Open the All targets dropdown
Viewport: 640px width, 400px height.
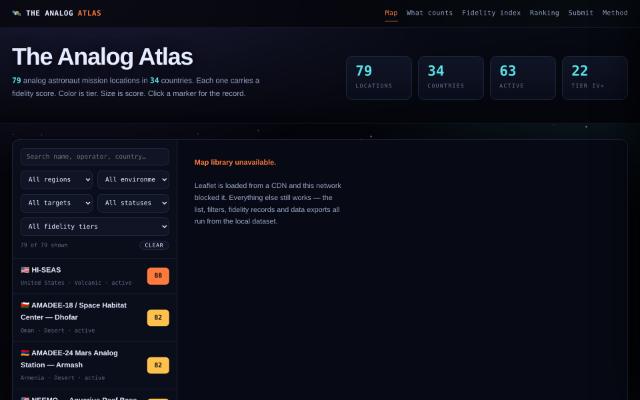click(x=56, y=203)
